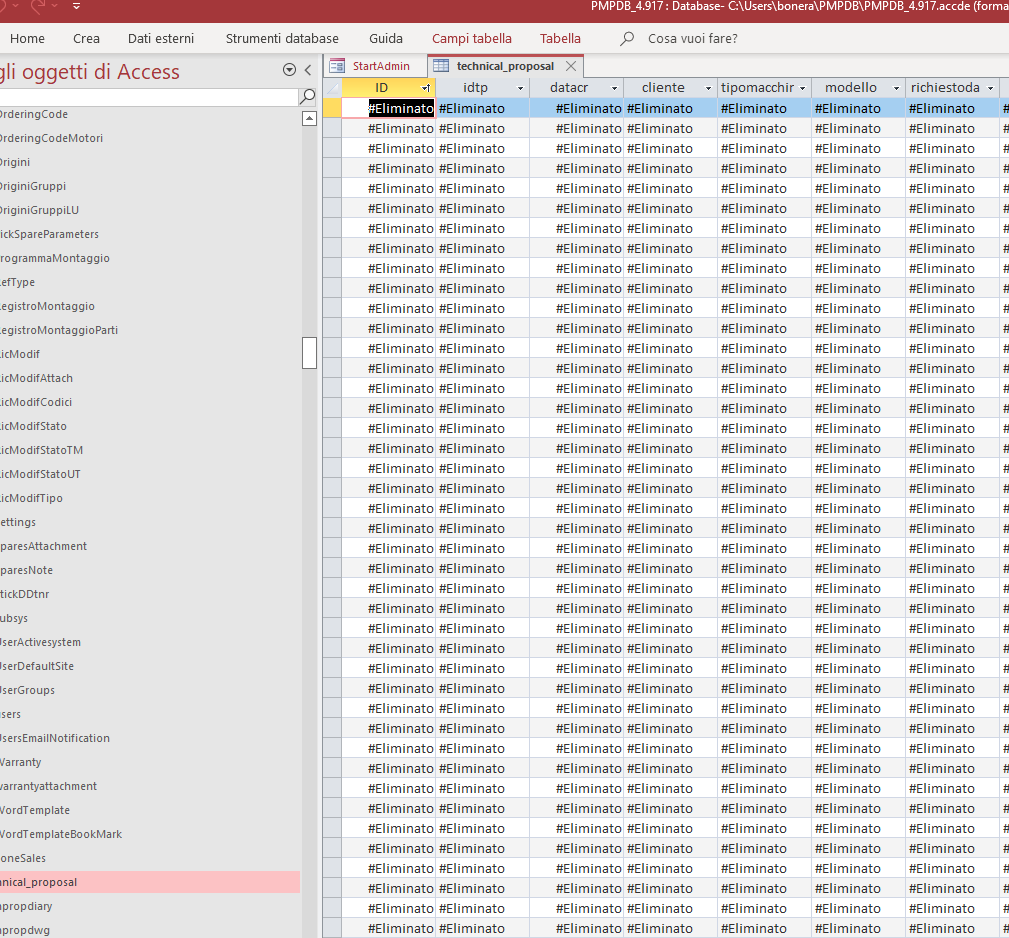Open the Guida ribbon tab
This screenshot has width=1009, height=938.
point(386,39)
